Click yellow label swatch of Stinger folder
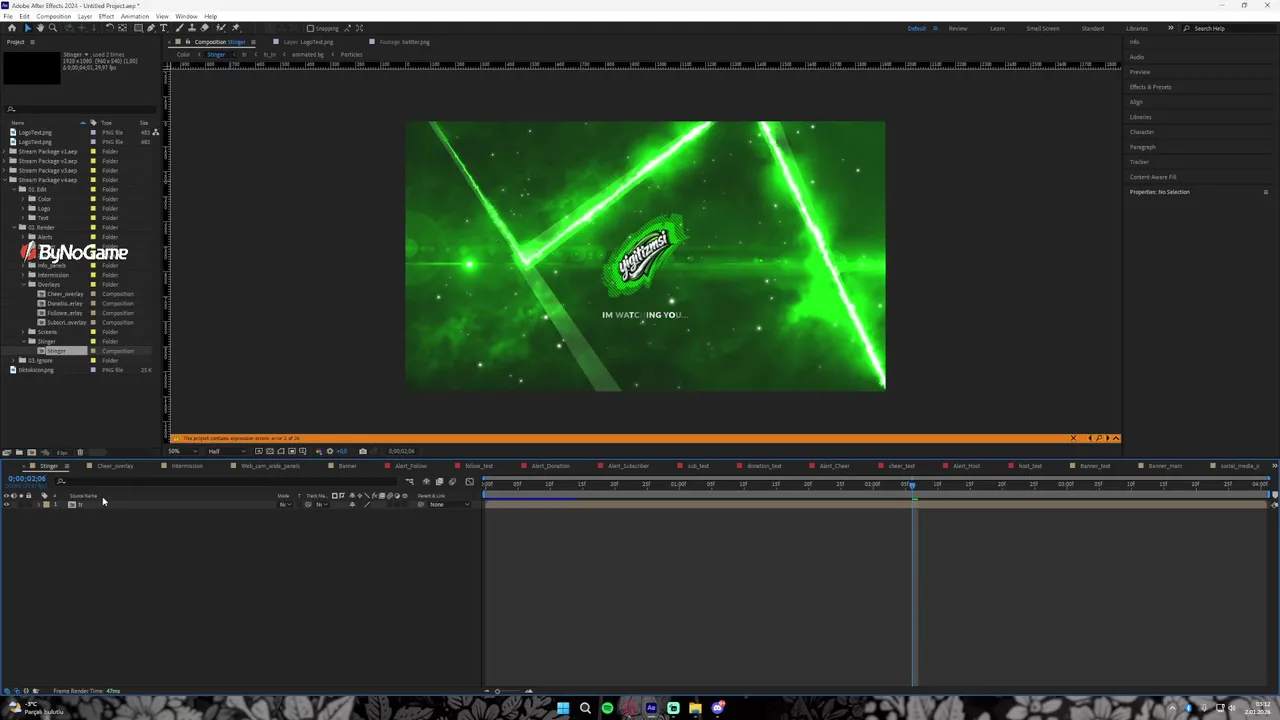This screenshot has height=720, width=1280. (x=93, y=341)
